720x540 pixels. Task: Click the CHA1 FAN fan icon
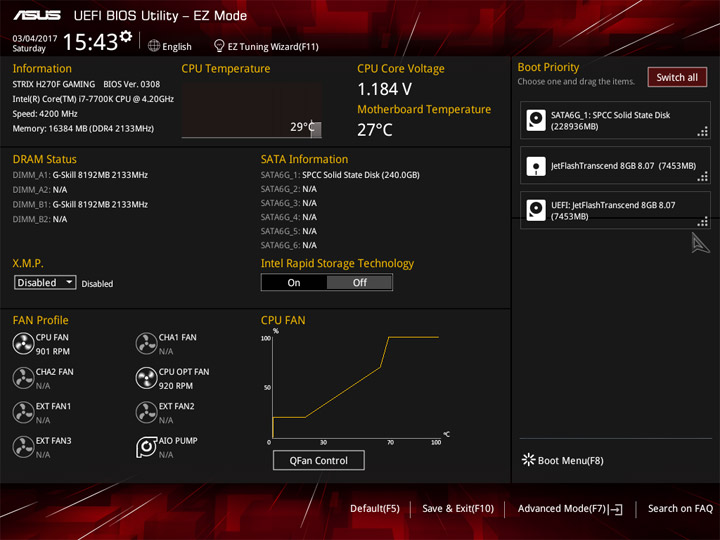[x=146, y=343]
